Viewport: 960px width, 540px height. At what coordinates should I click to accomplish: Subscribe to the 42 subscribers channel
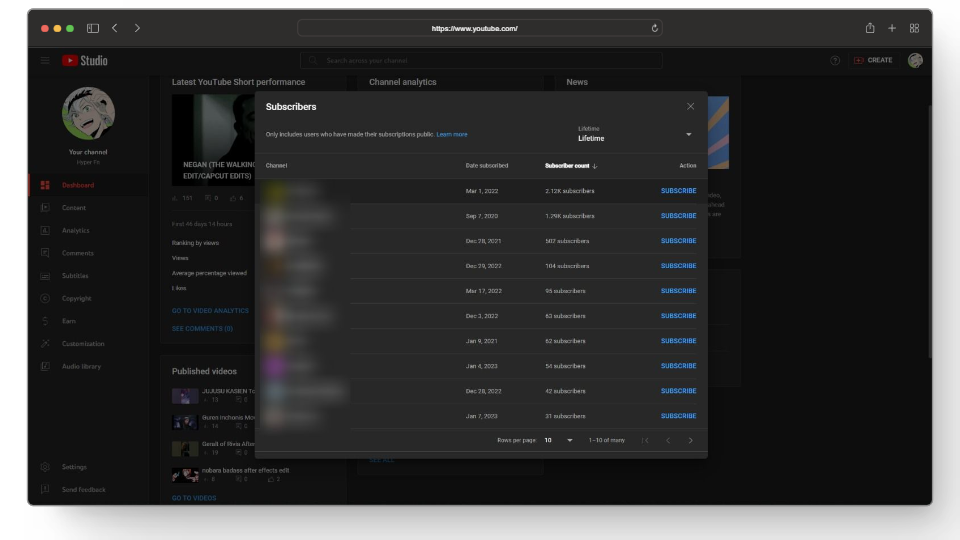point(678,391)
